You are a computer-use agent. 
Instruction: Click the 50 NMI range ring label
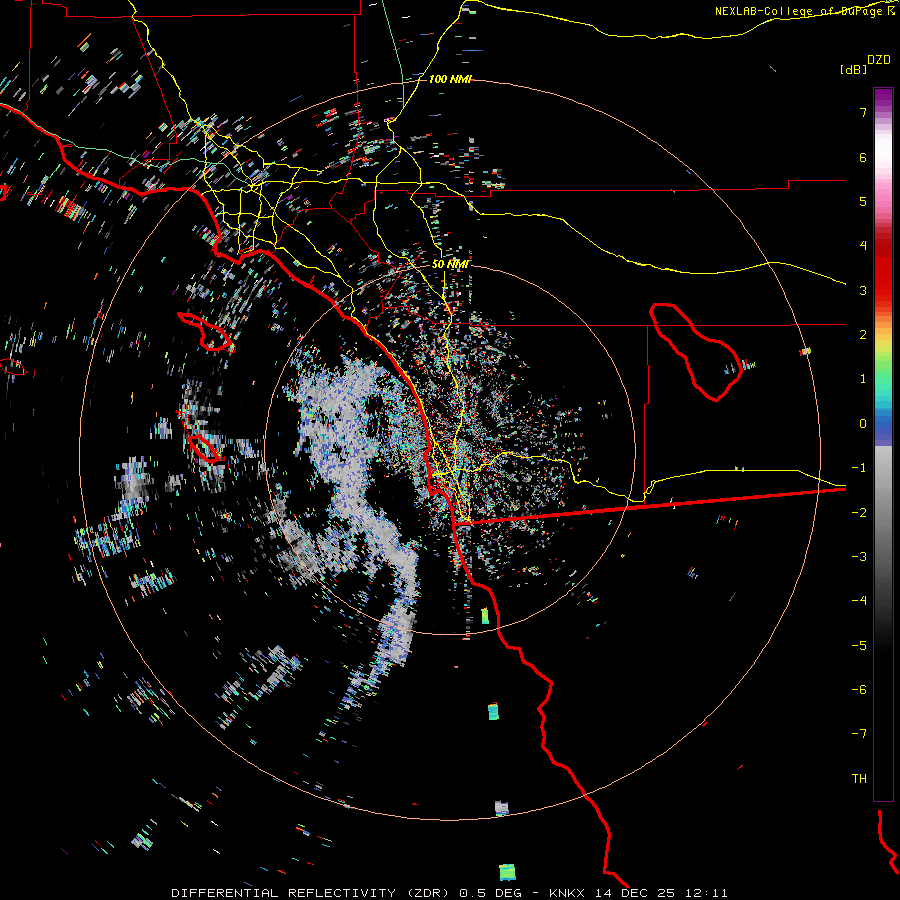tap(450, 264)
